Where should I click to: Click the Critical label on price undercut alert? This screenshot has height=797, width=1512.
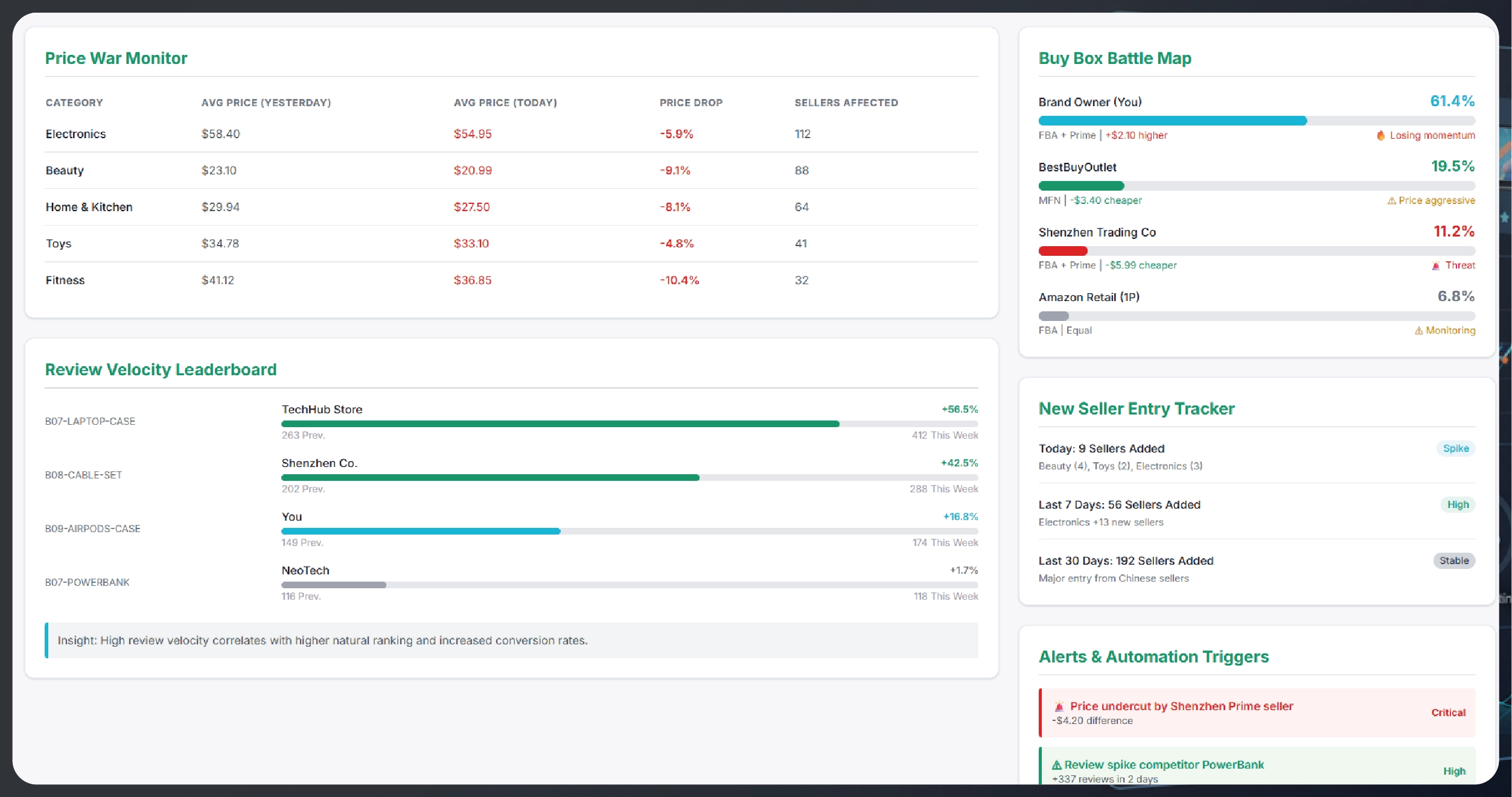(1448, 713)
